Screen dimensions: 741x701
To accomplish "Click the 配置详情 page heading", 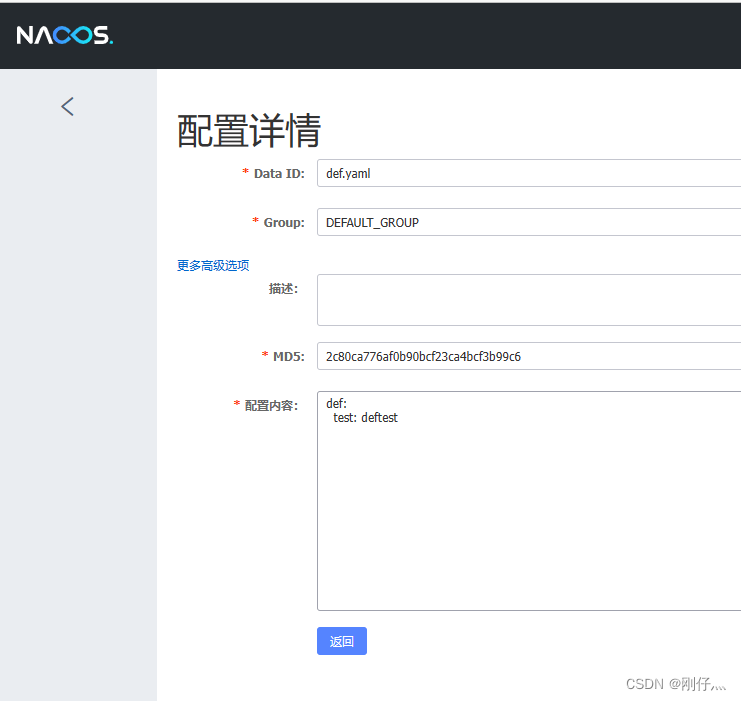I will point(249,131).
